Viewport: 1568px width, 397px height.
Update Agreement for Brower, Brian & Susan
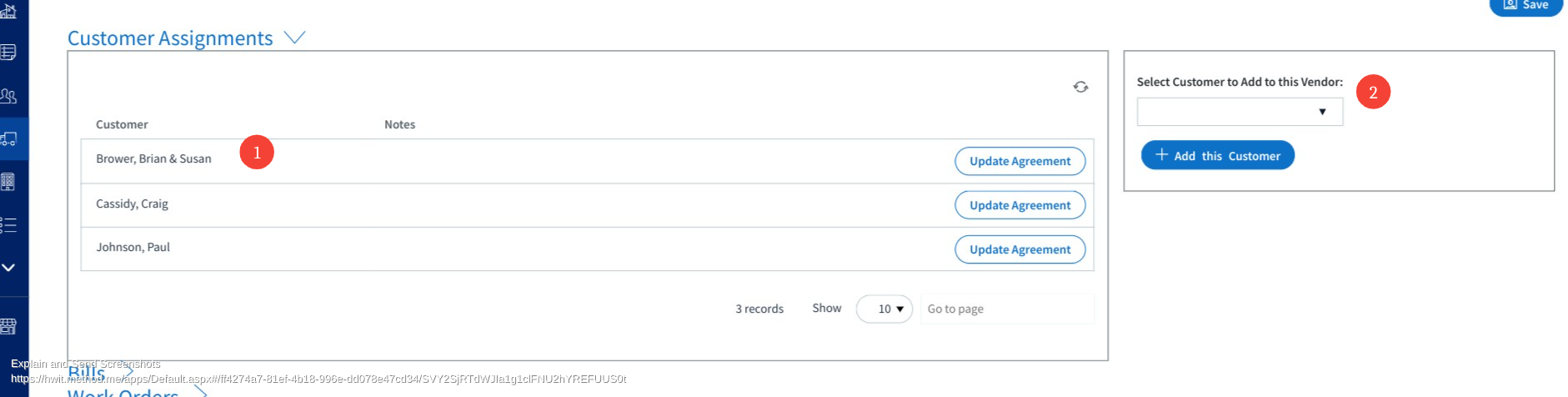pyautogui.click(x=1019, y=161)
